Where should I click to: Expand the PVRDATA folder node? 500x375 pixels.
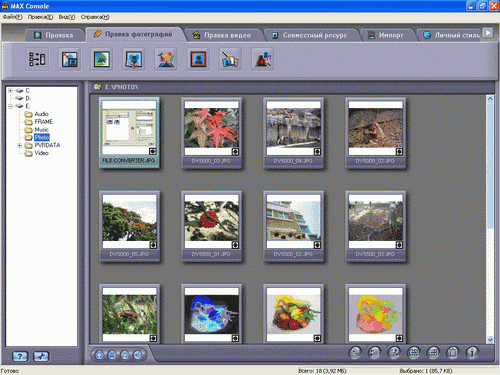coord(19,145)
